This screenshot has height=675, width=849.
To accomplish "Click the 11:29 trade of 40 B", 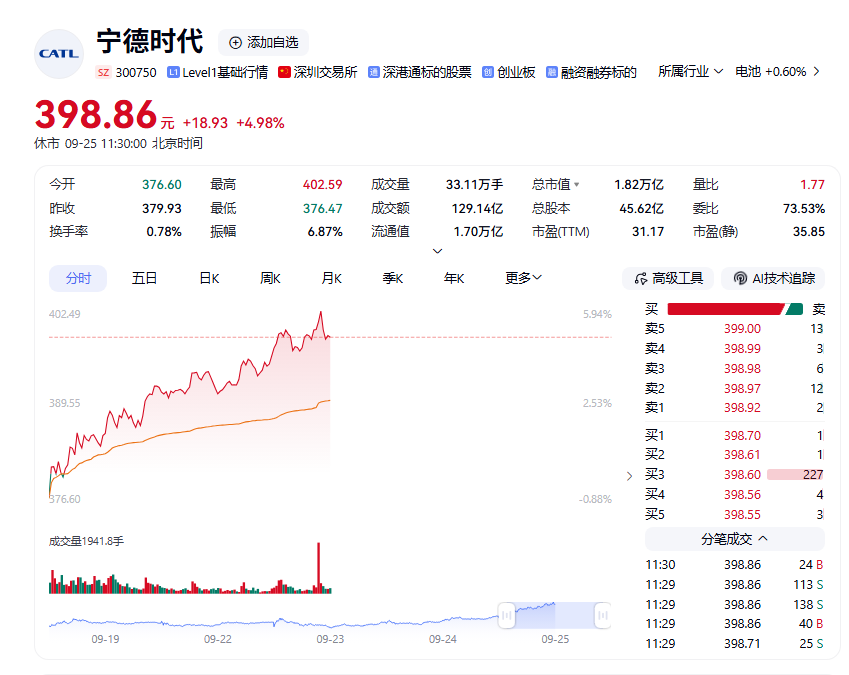I will (734, 624).
